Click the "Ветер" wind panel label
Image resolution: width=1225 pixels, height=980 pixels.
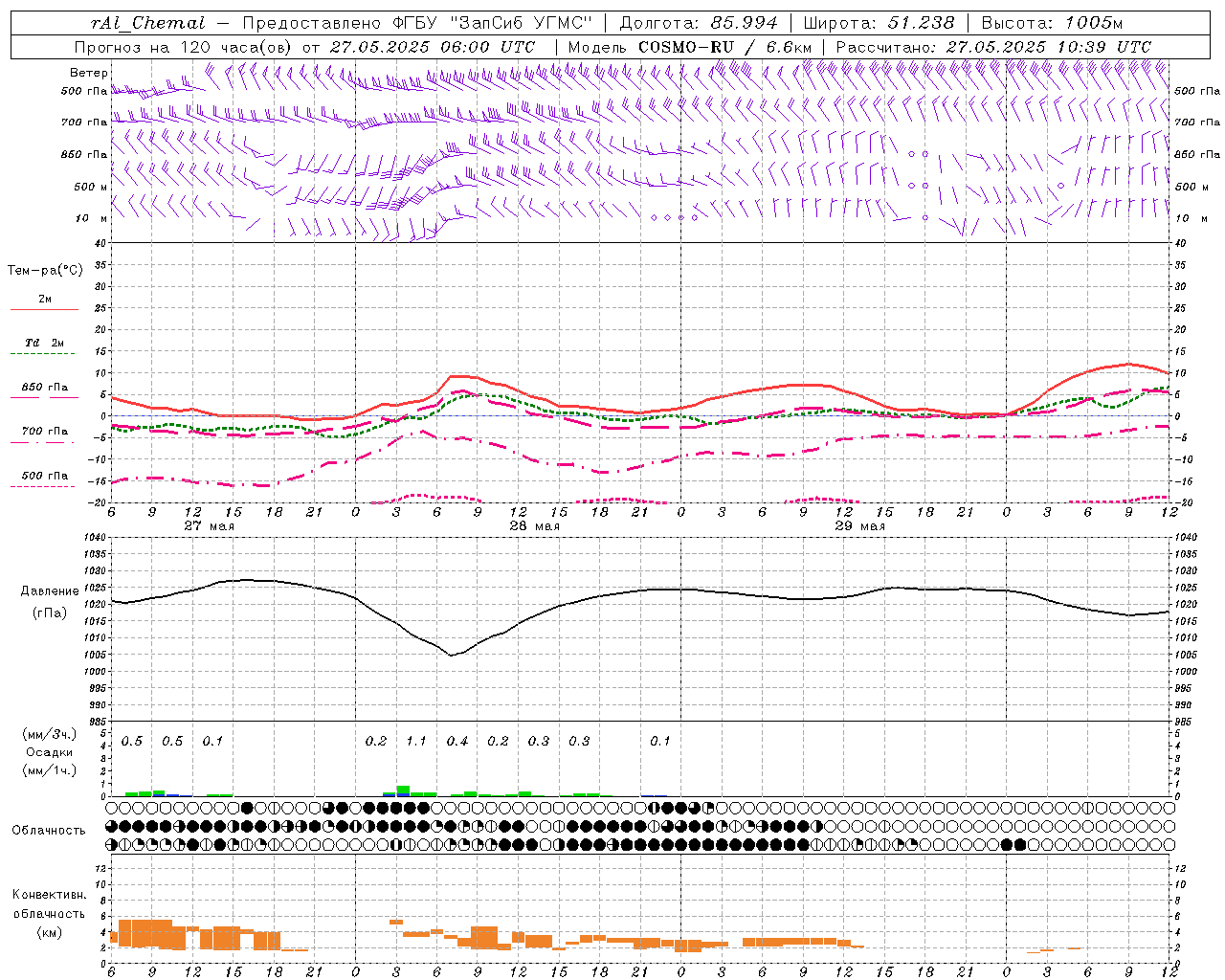89,73
